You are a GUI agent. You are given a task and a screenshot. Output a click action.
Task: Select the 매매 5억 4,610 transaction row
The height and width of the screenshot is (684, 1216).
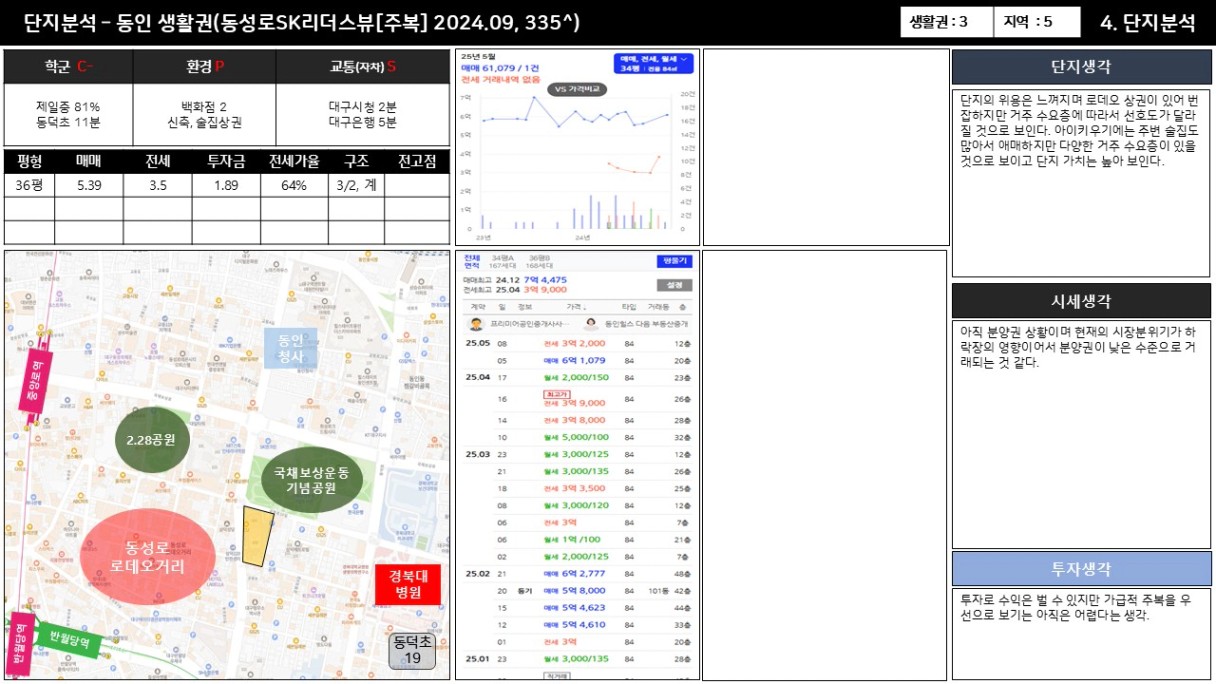[577, 625]
